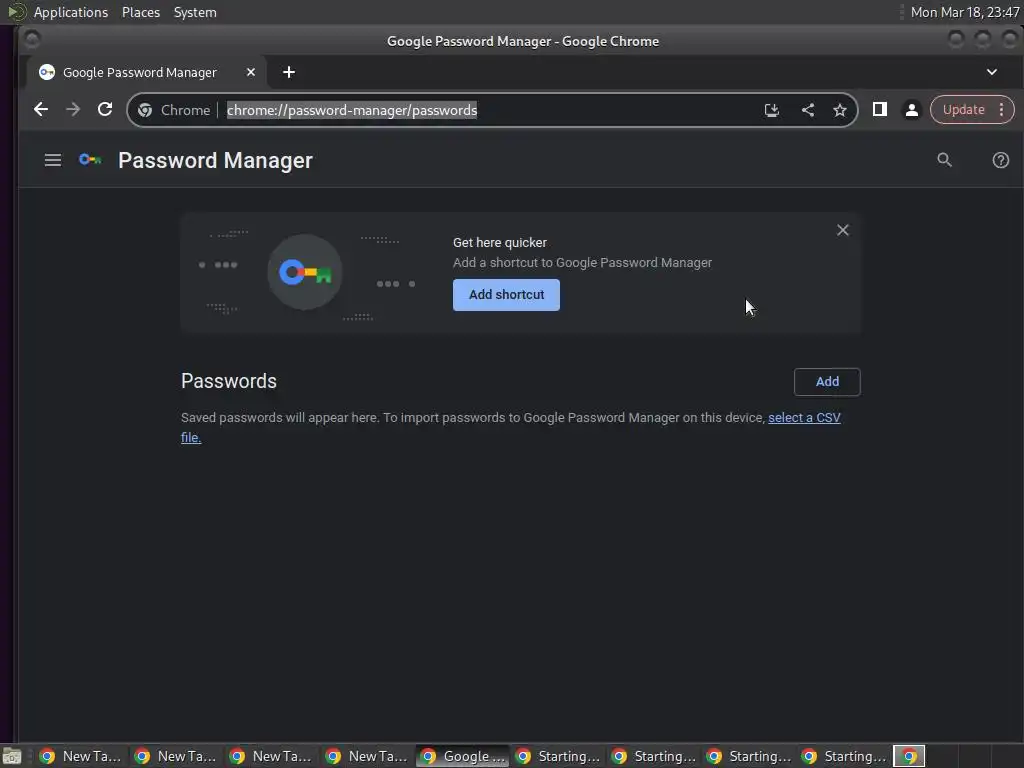
Task: Click the Get here quicker text
Action: [500, 242]
